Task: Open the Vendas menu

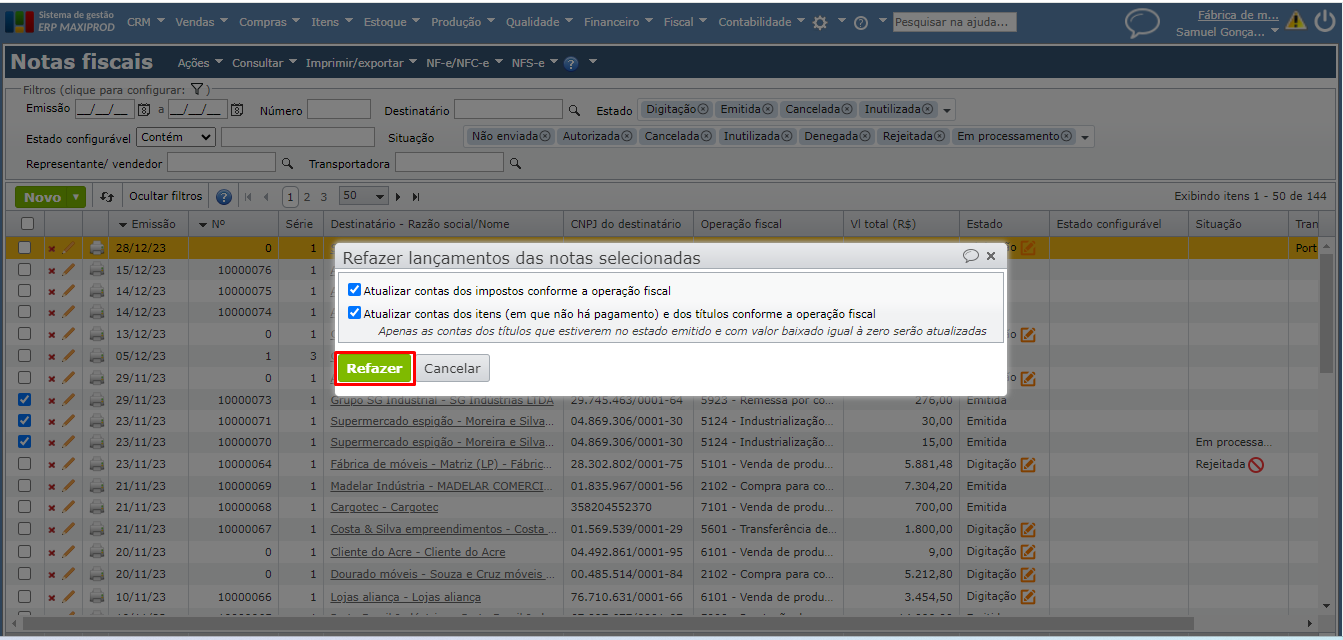Action: (x=201, y=22)
